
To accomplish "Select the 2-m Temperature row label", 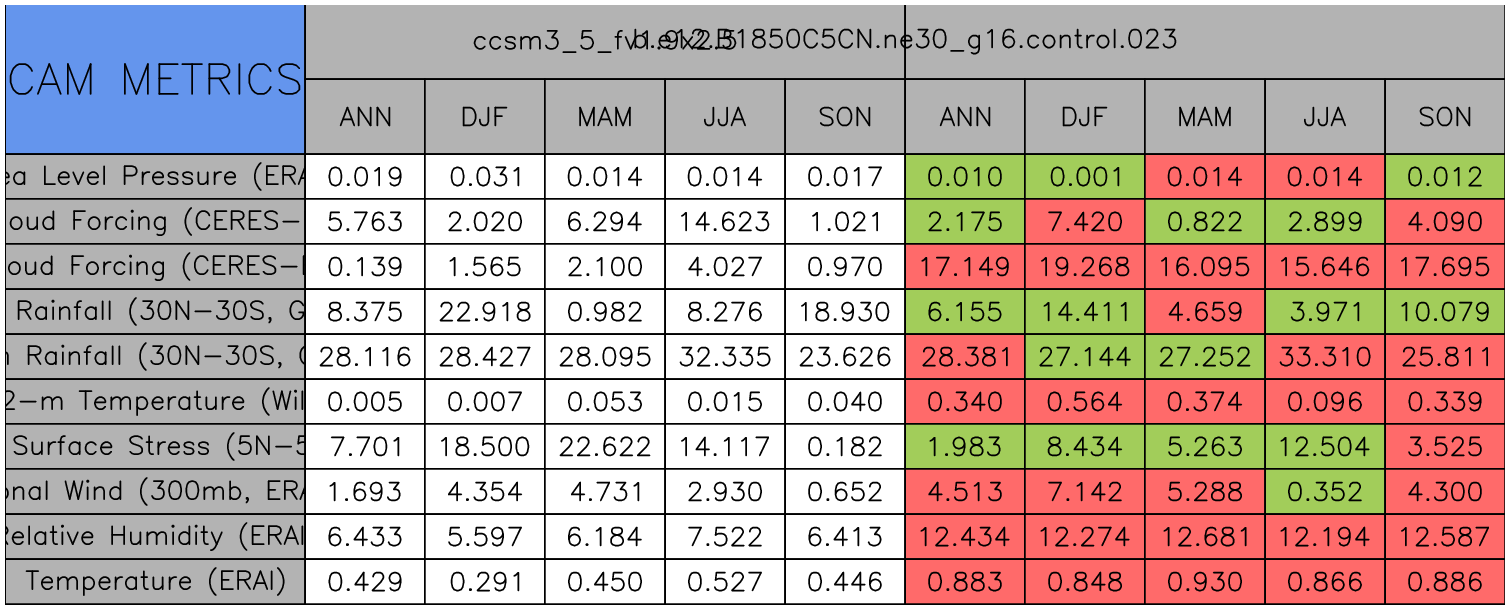I will click(x=154, y=401).
